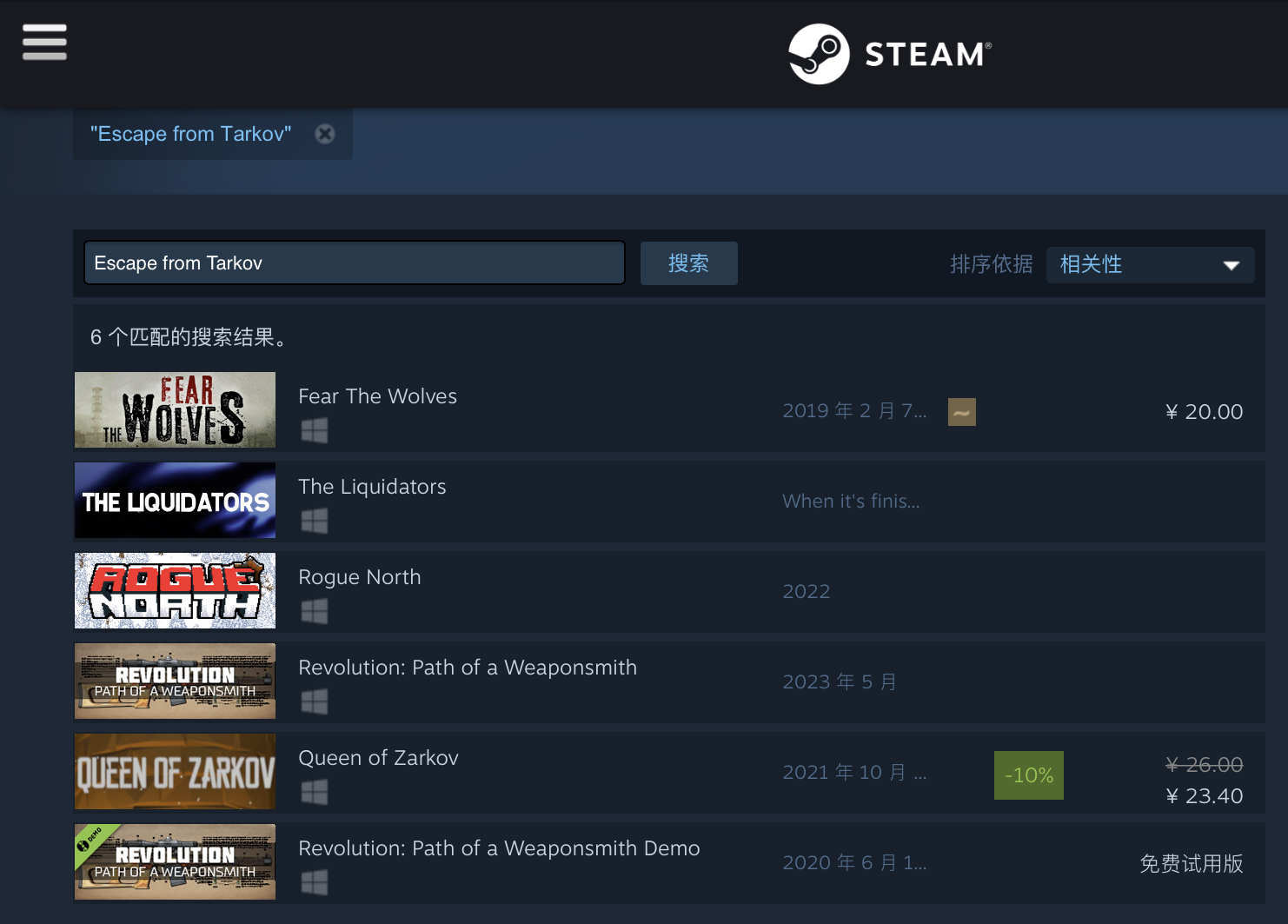Open the 相关性 sort order dropdown
Viewport: 1288px width, 924px height.
pos(1150,265)
